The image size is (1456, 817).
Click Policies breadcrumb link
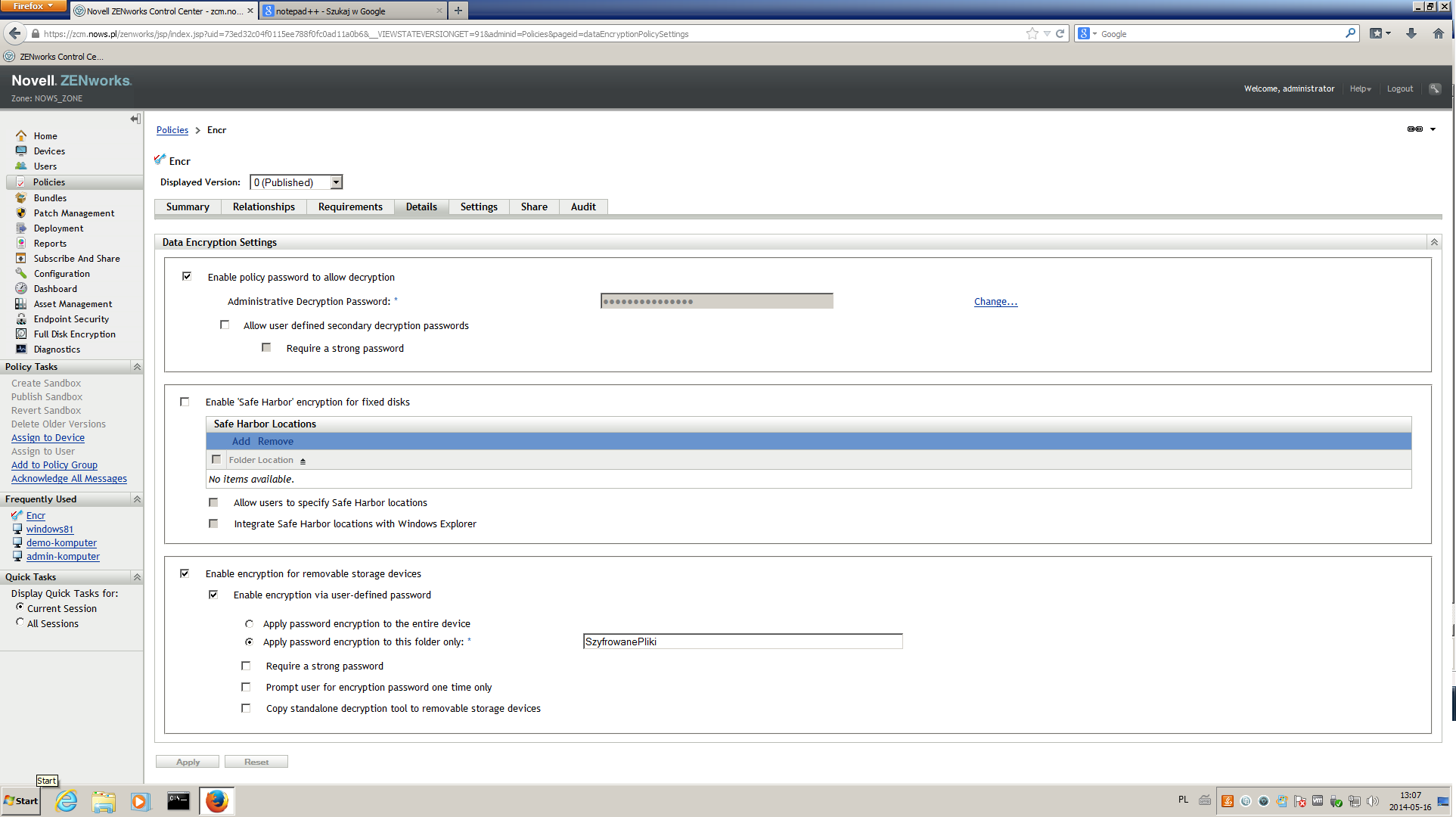point(172,130)
